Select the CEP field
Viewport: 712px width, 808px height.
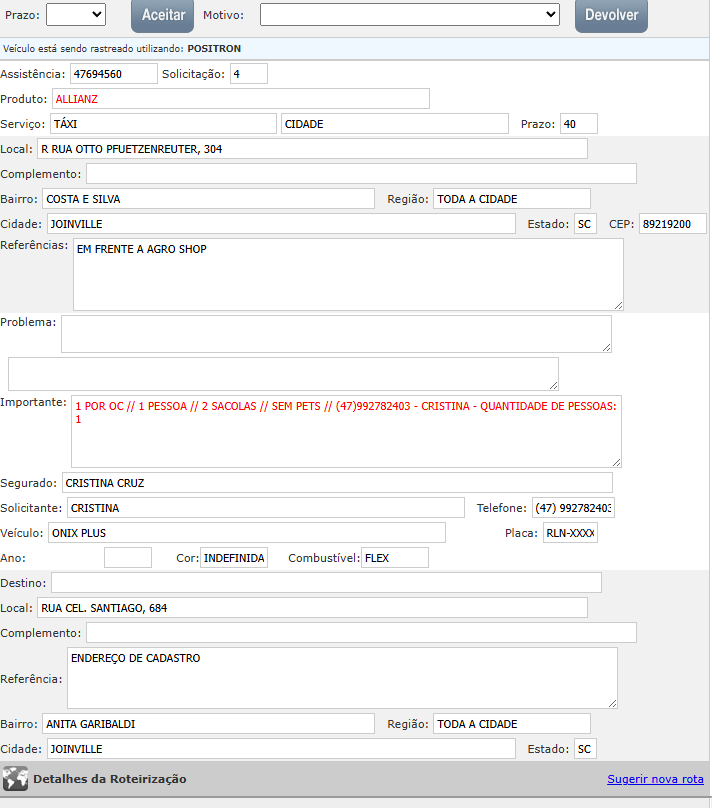pyautogui.click(x=672, y=223)
